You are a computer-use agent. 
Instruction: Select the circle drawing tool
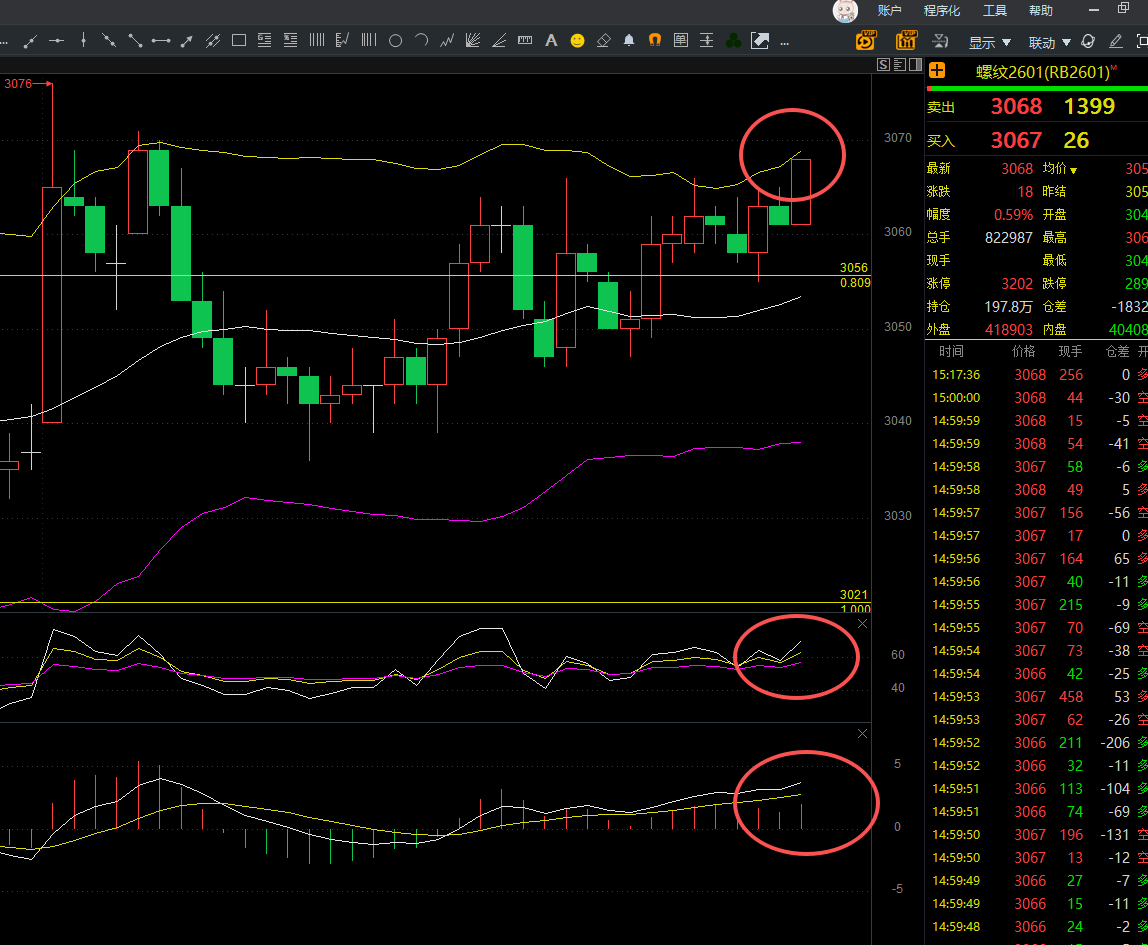point(395,41)
